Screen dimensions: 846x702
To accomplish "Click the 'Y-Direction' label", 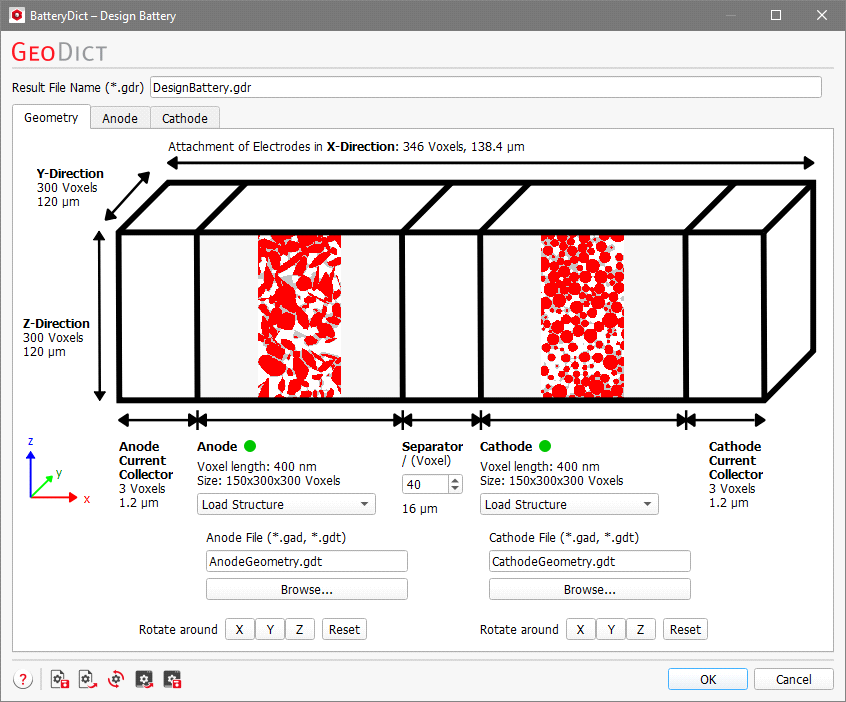I will pos(70,173).
